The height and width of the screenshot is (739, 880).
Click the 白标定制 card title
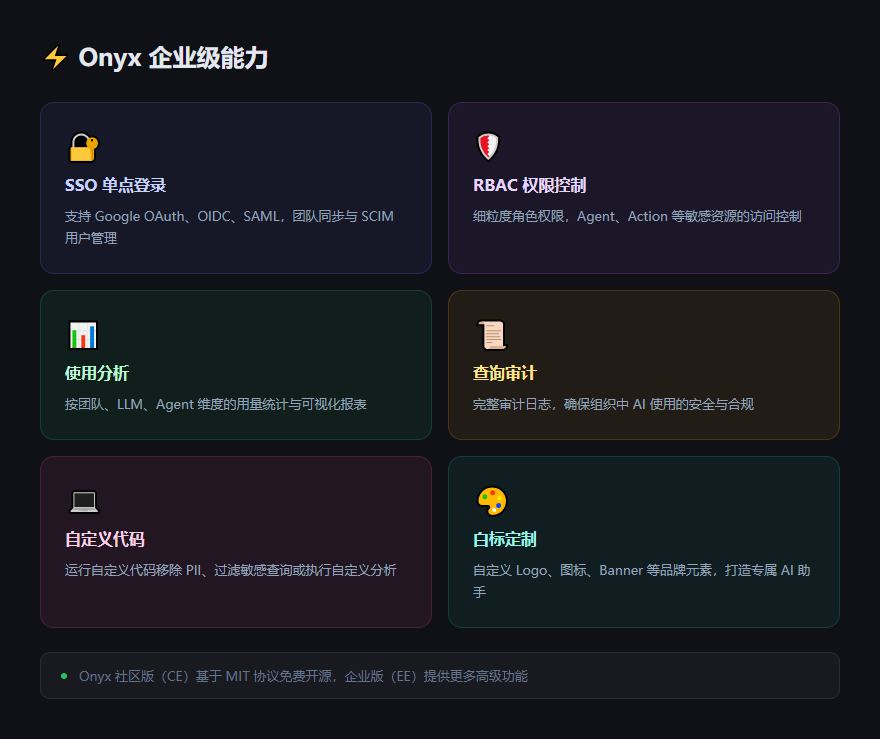505,540
